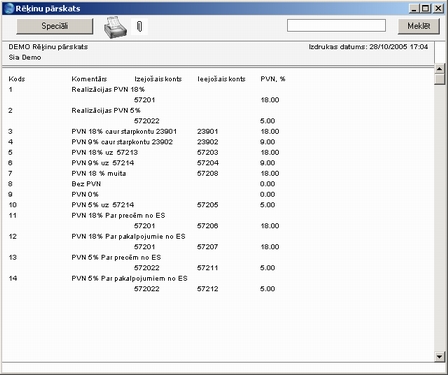
Task: Click incoming account 57207
Action: tap(207, 247)
